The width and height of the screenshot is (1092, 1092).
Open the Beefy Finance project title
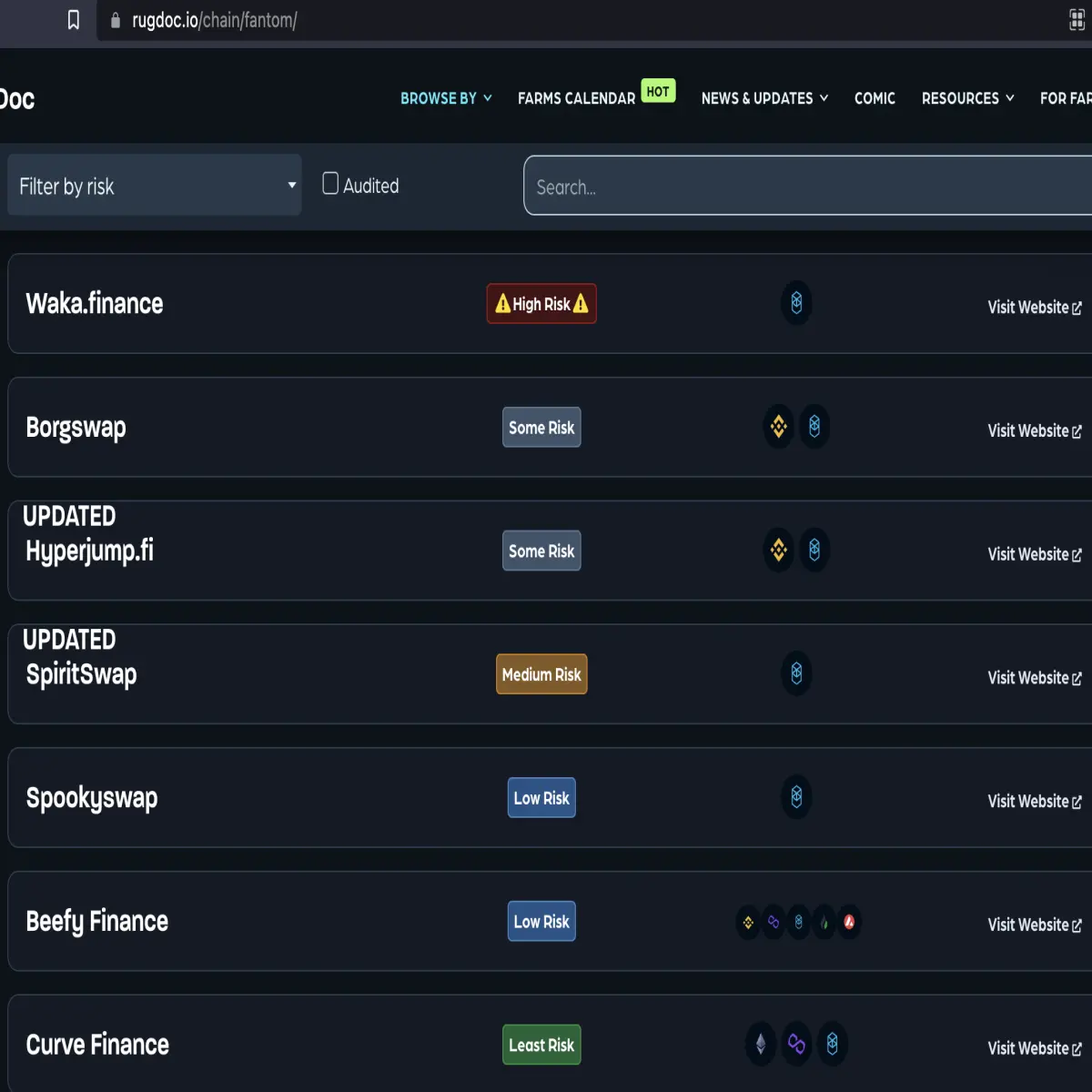[97, 922]
